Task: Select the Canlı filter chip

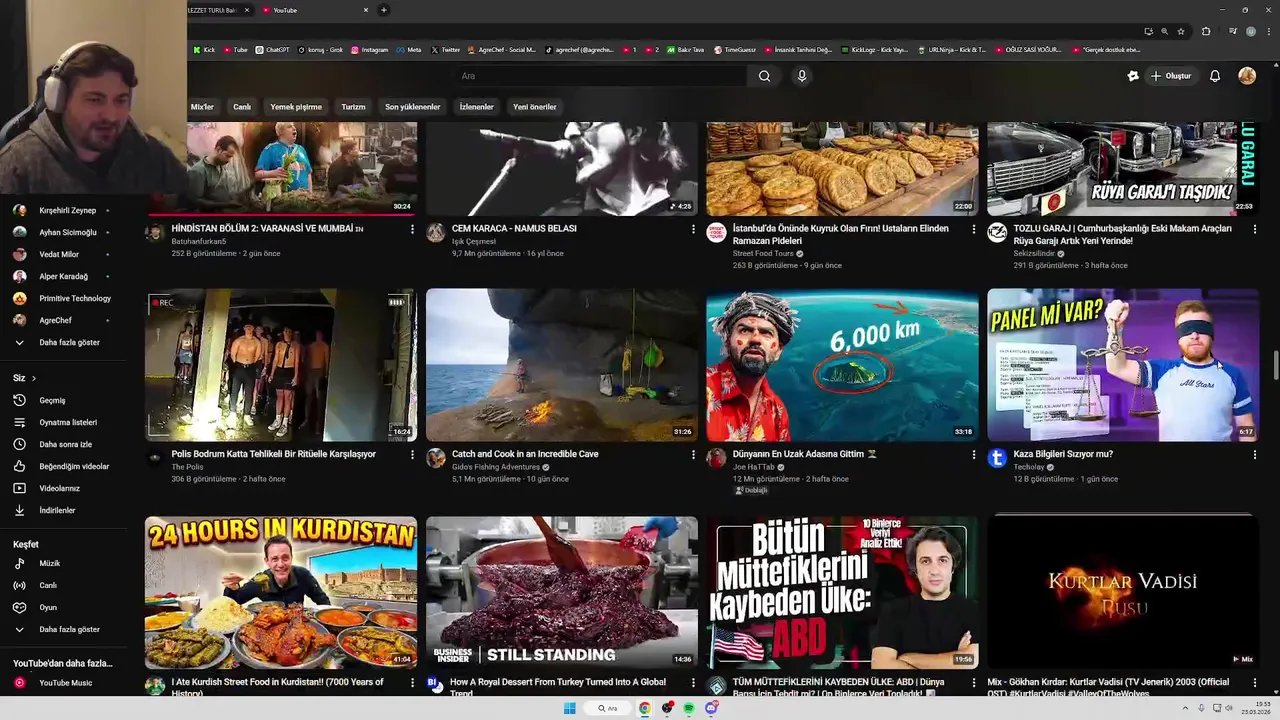Action: pyautogui.click(x=242, y=107)
